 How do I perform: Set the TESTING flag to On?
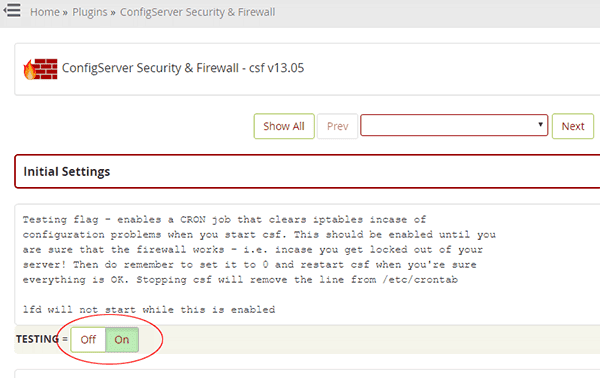click(122, 340)
